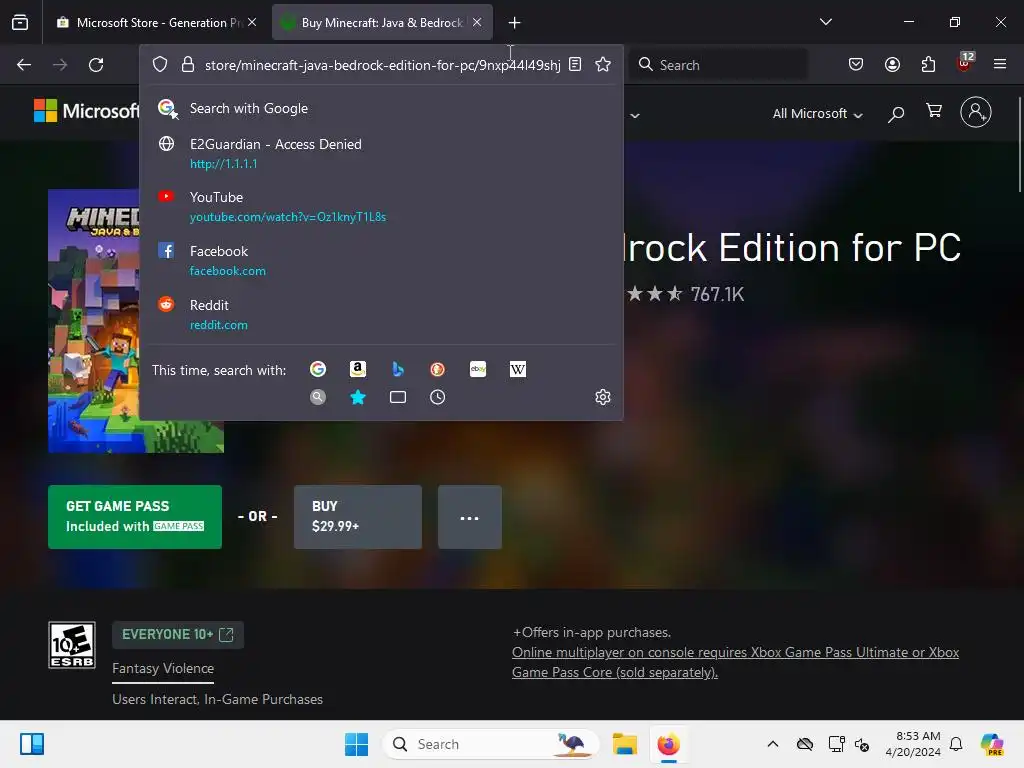1024x768 pixels.
Task: Click the padlock site information icon
Action: click(188, 65)
